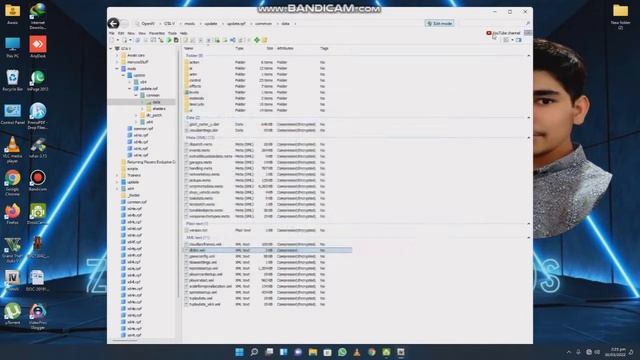The width and height of the screenshot is (640, 360).
Task: Collapse the Folder group in file list
Action: (529, 56)
